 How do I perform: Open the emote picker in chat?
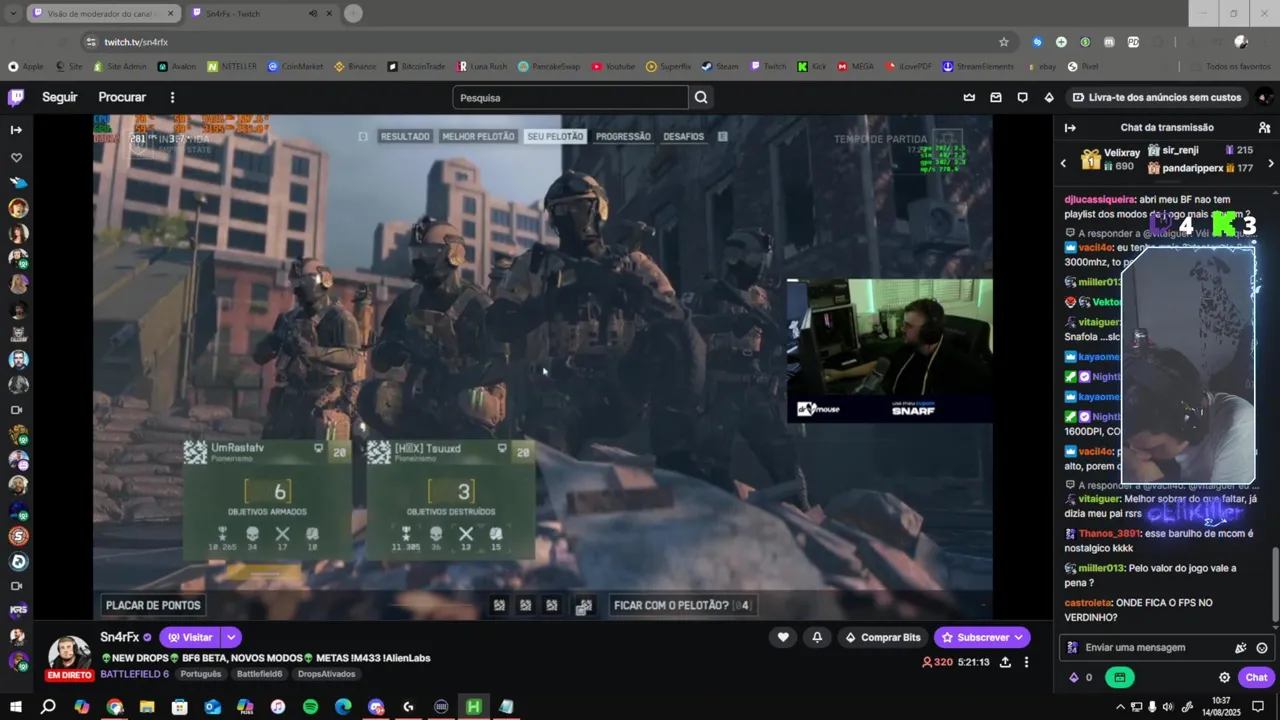coord(1262,648)
